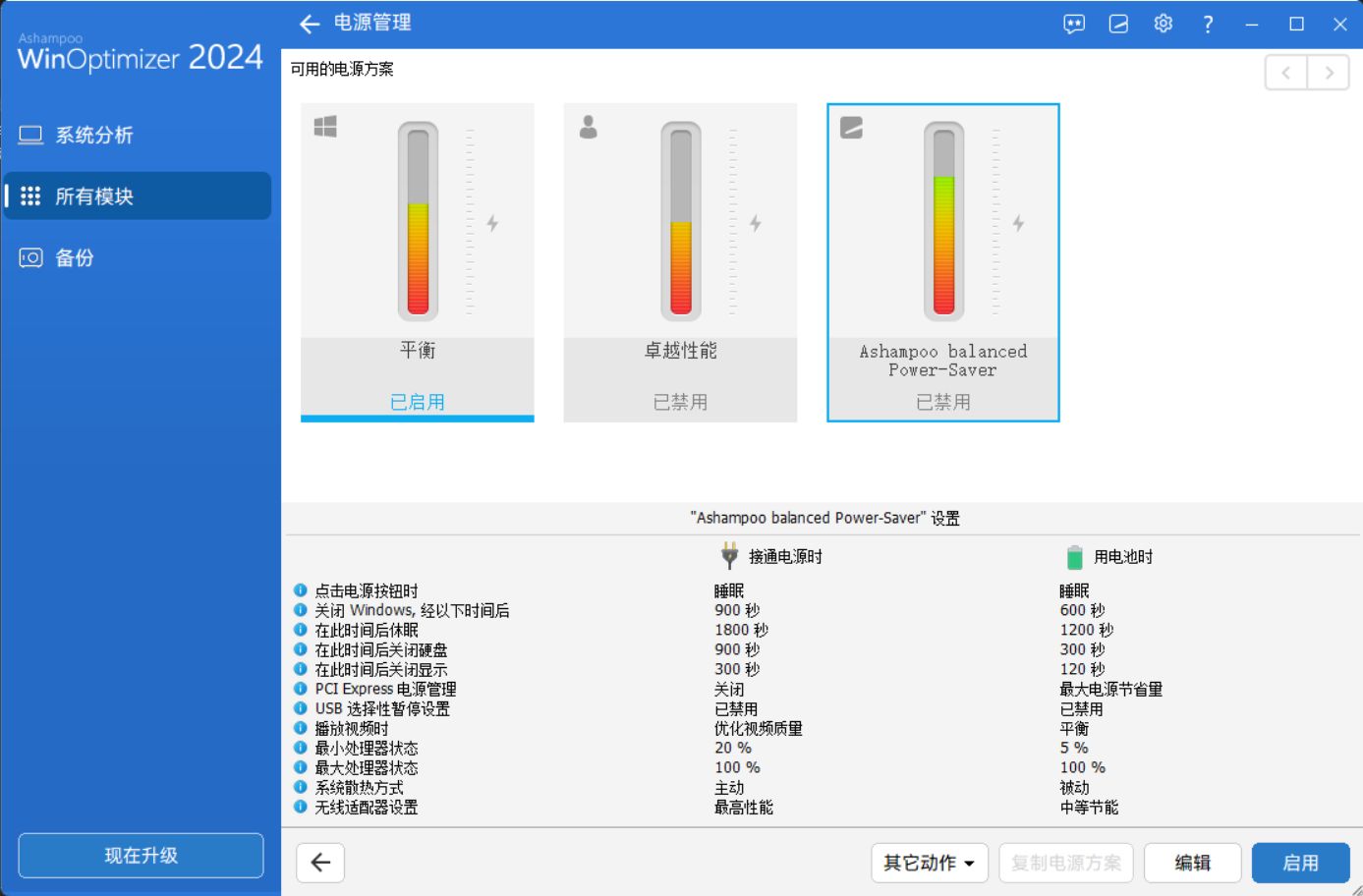The height and width of the screenshot is (896, 1363).
Task: Click info icon next to 无线适配器设置
Action: 301,807
